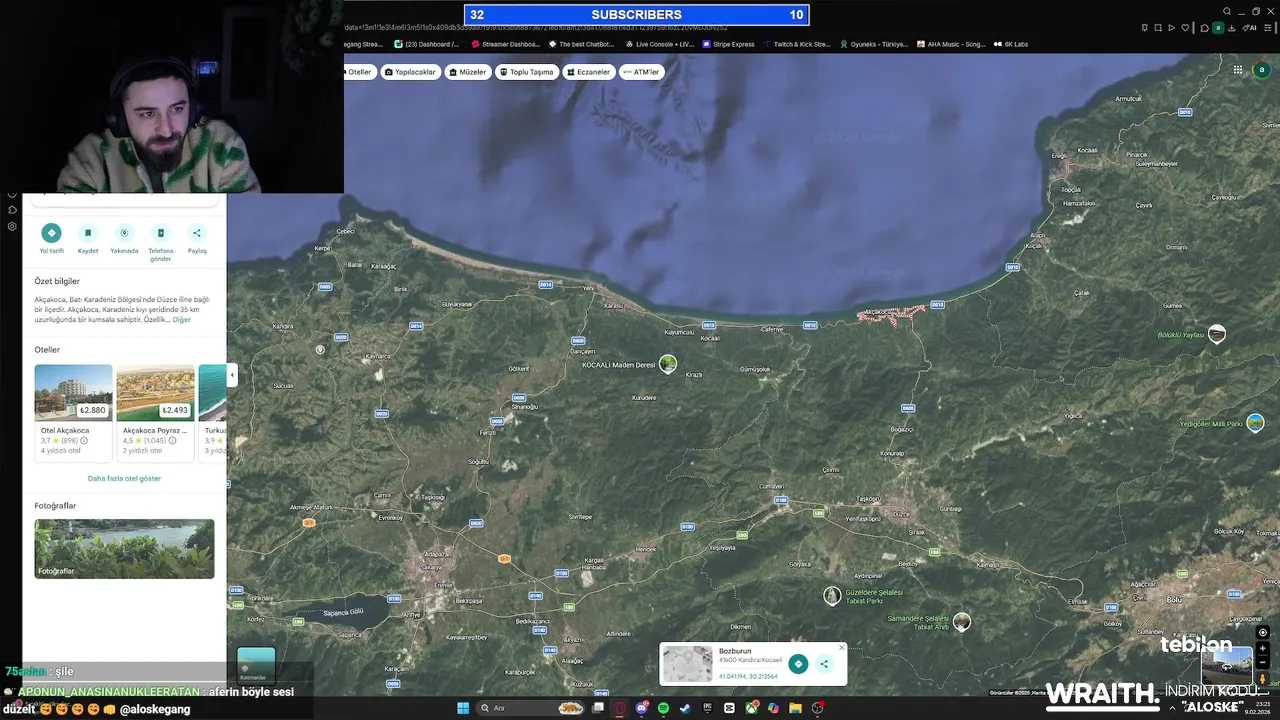Share Bozburun location from card
The image size is (1280, 720).
tap(824, 664)
